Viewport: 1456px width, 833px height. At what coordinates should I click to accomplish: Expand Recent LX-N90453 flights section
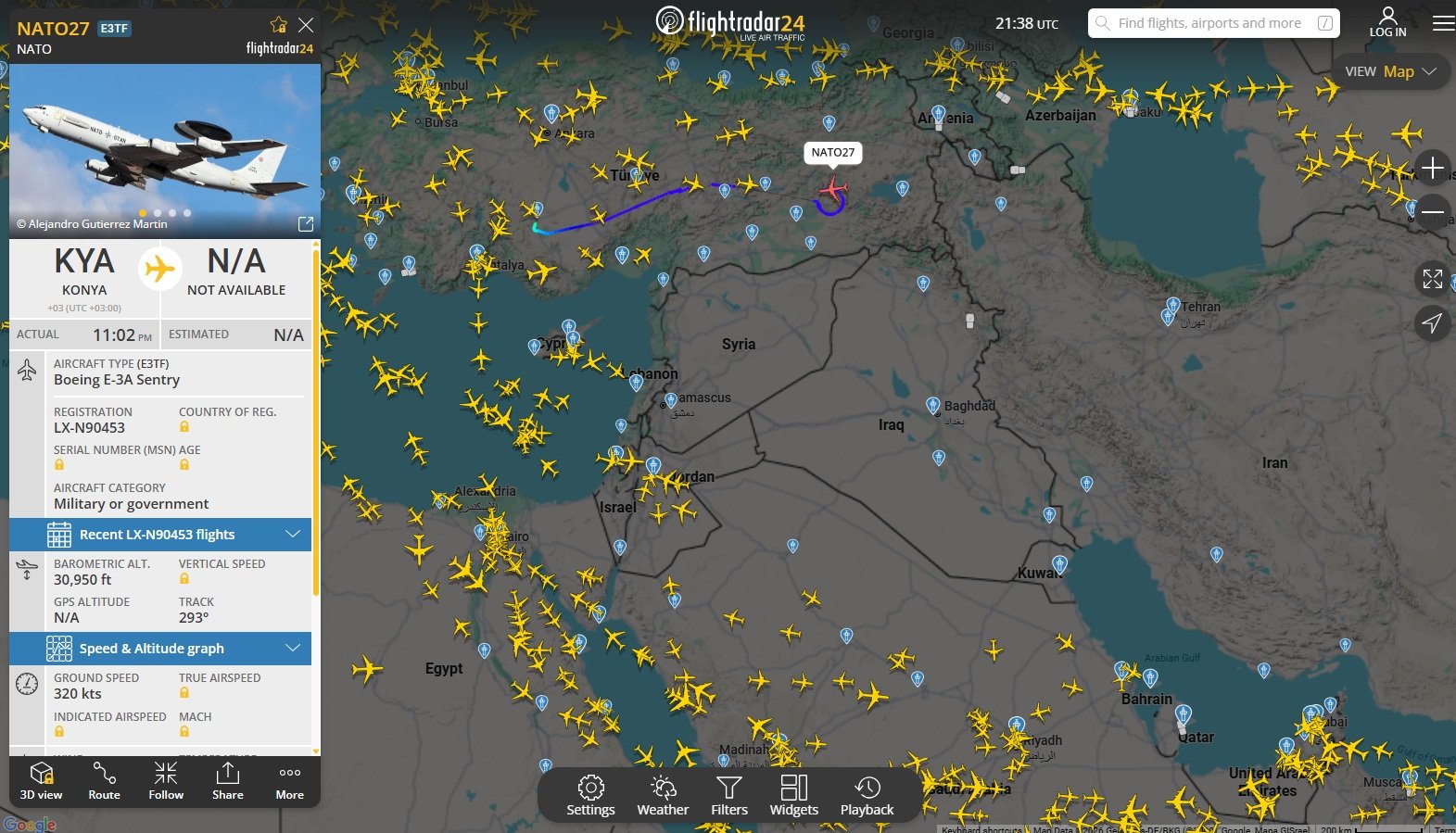click(x=160, y=535)
